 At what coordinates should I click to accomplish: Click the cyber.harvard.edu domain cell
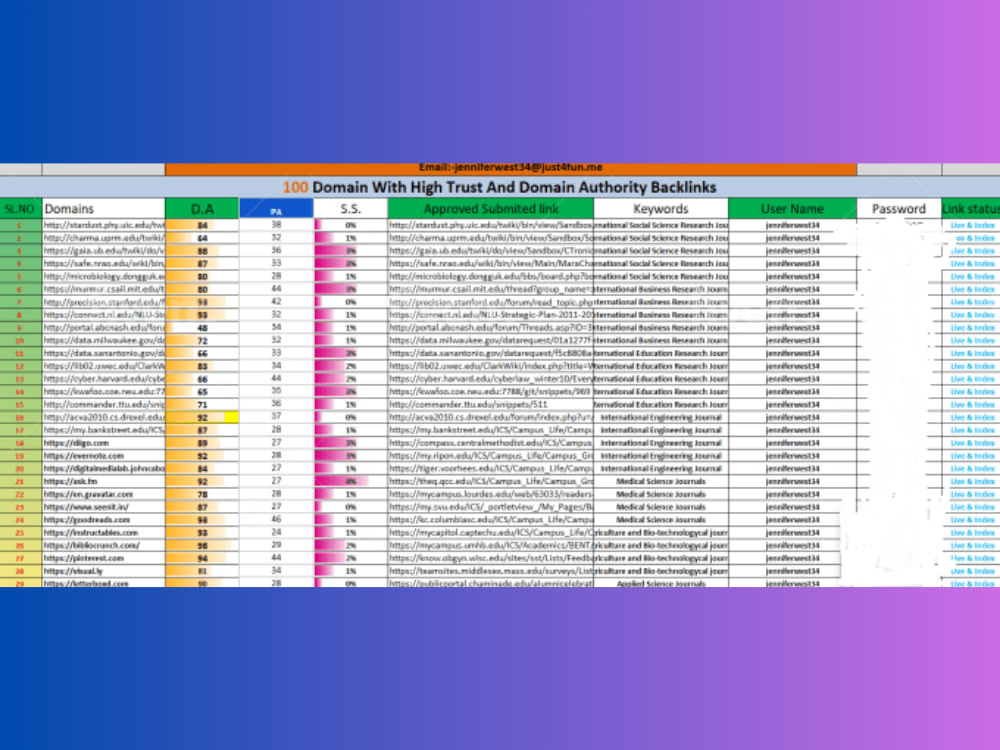coord(103,379)
